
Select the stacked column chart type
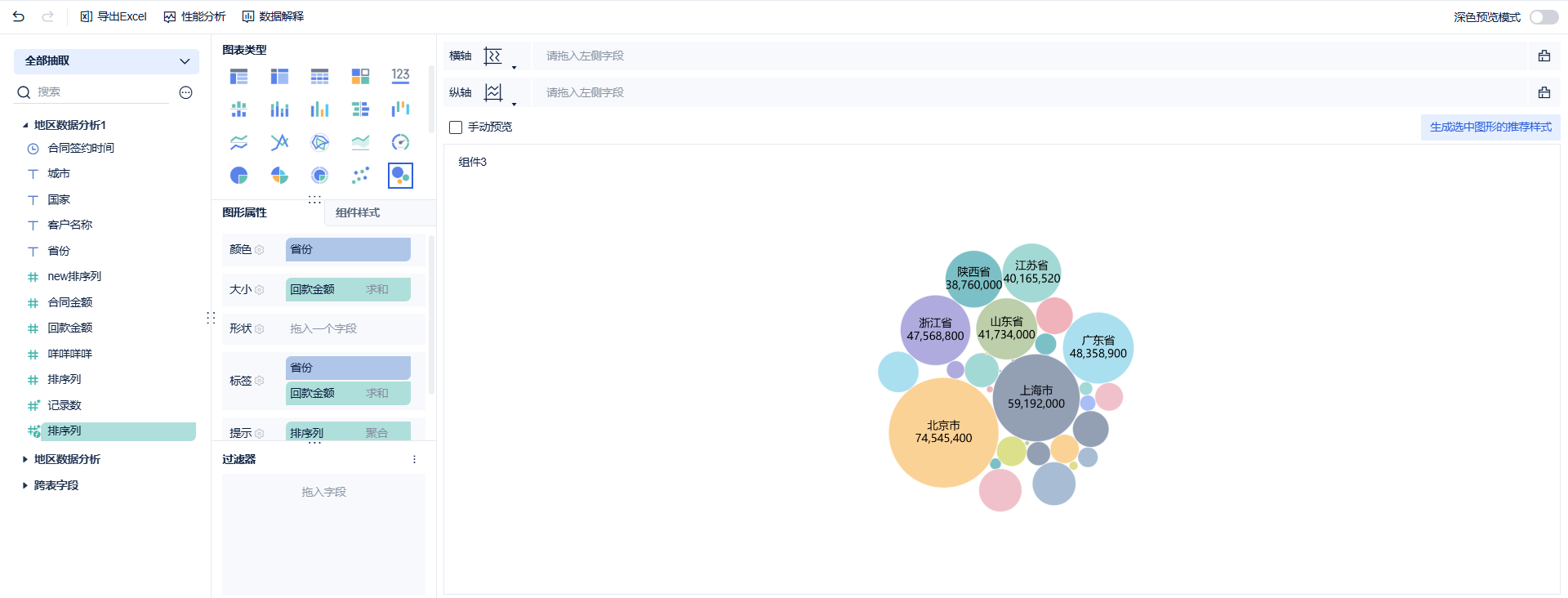[x=279, y=109]
